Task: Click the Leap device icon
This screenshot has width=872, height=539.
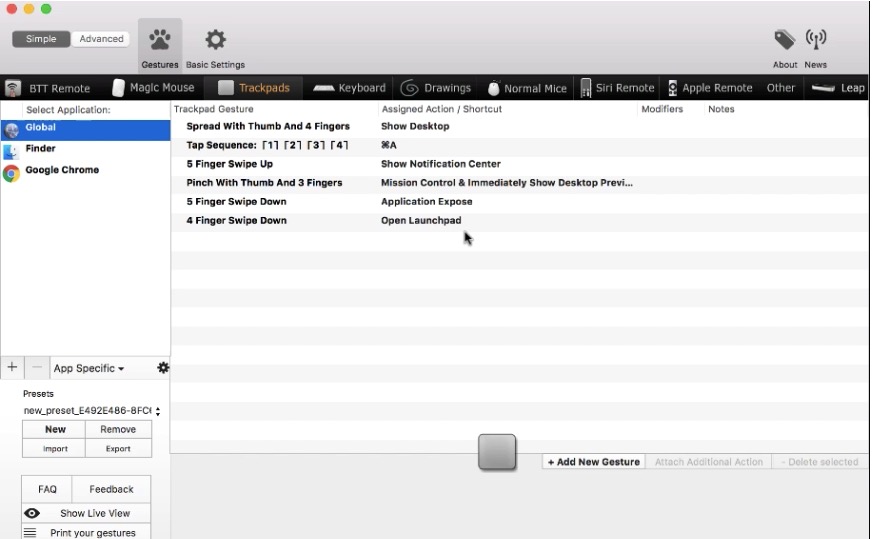Action: point(823,88)
